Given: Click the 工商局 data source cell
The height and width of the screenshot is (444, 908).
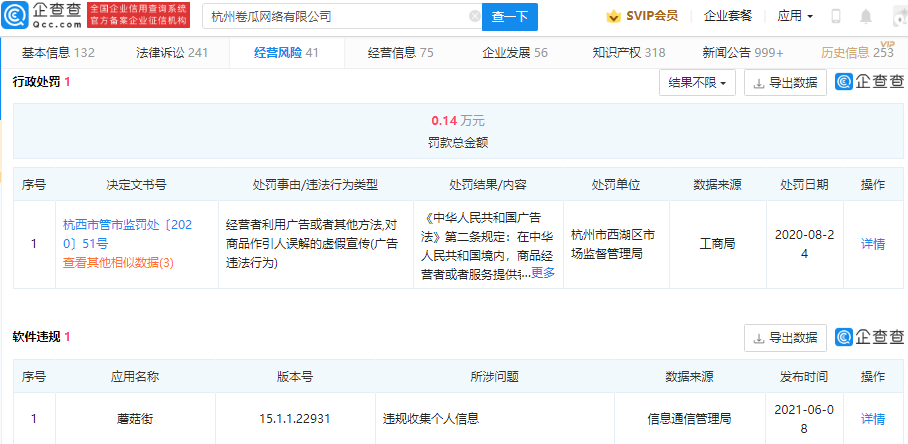Looking at the screenshot, I should [x=717, y=244].
